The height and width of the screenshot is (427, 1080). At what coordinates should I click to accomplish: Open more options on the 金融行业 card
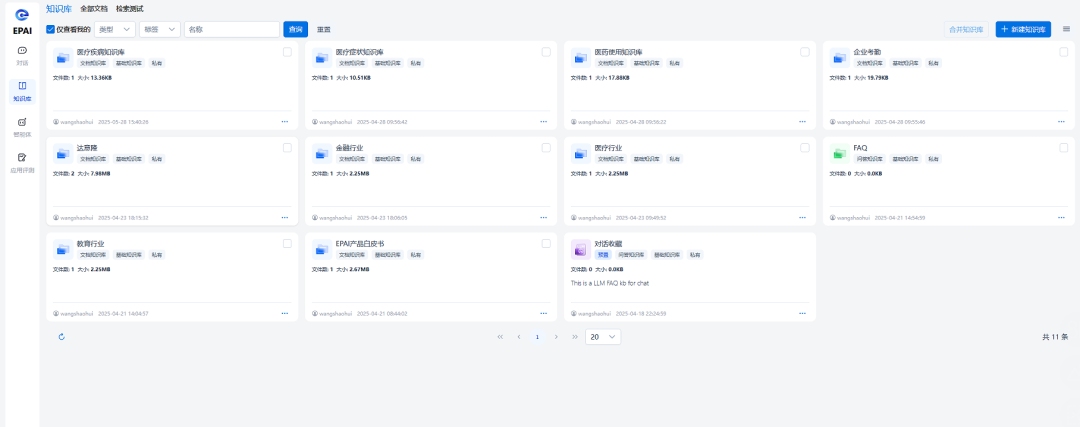(543, 217)
